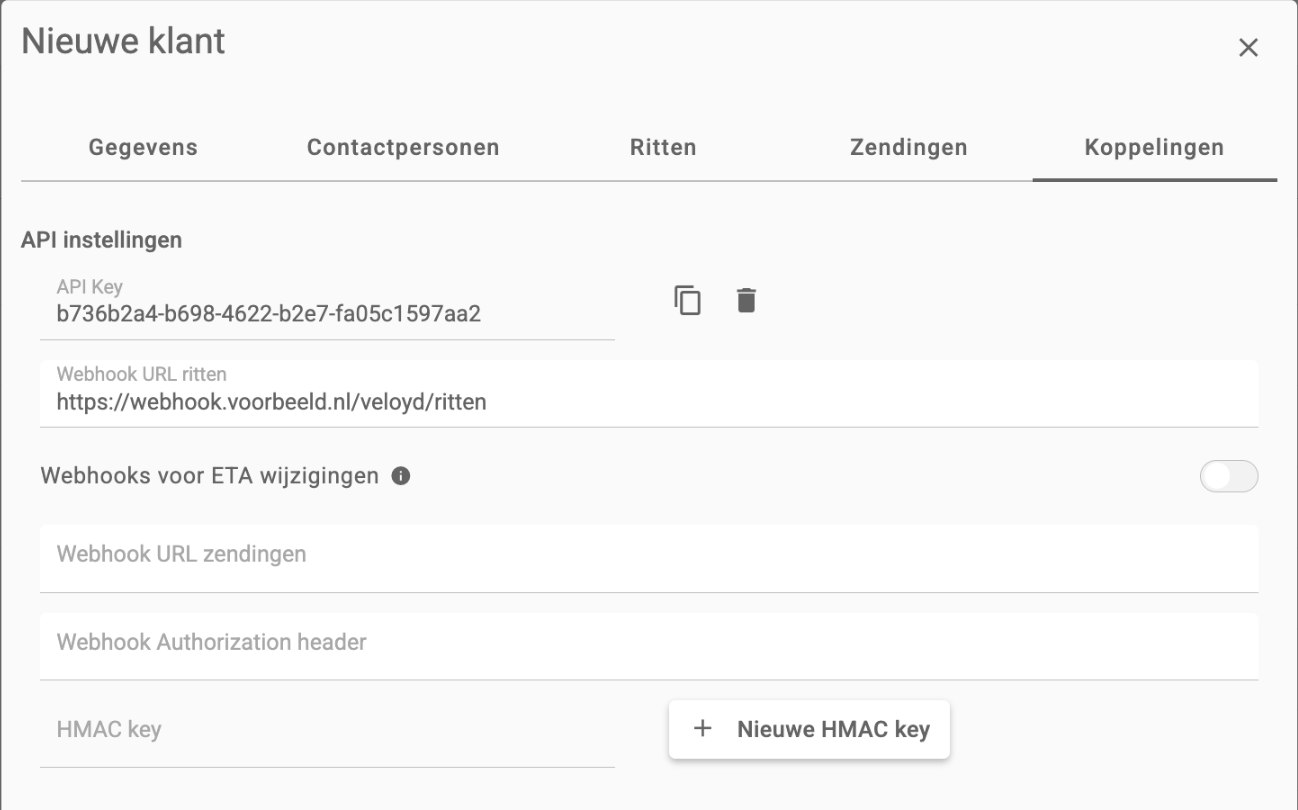Click the Webhook Authorization header field

click(x=649, y=647)
